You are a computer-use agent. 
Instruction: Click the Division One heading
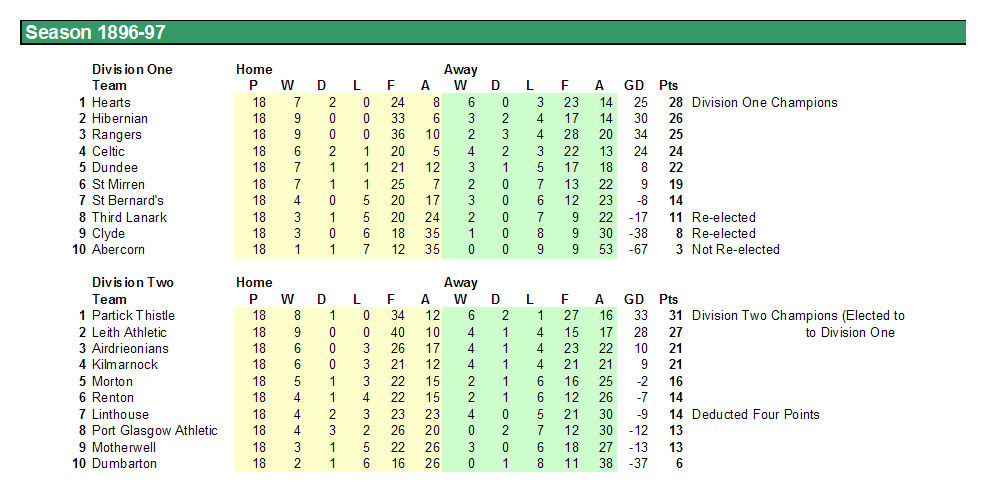[x=132, y=69]
